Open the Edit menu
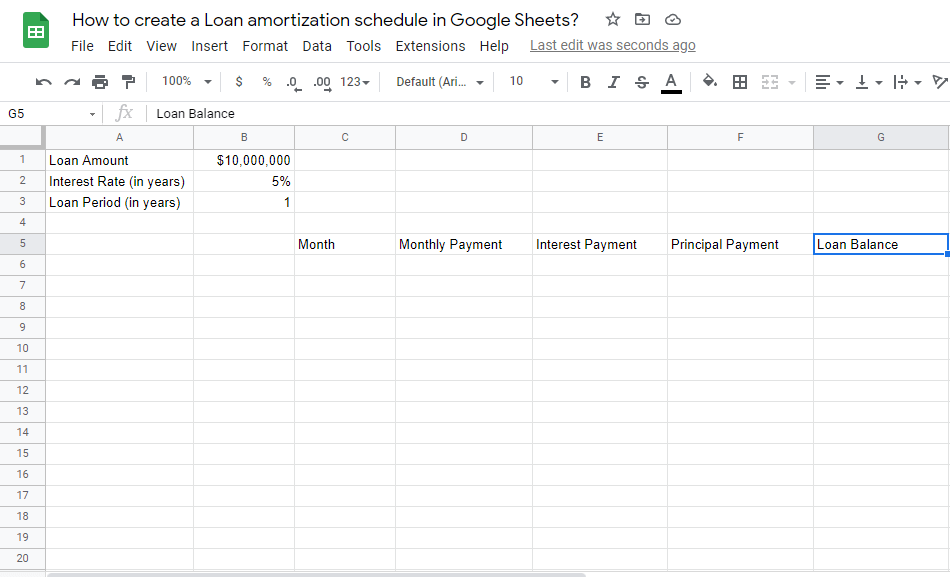Viewport: 950px width, 577px height. 119,46
